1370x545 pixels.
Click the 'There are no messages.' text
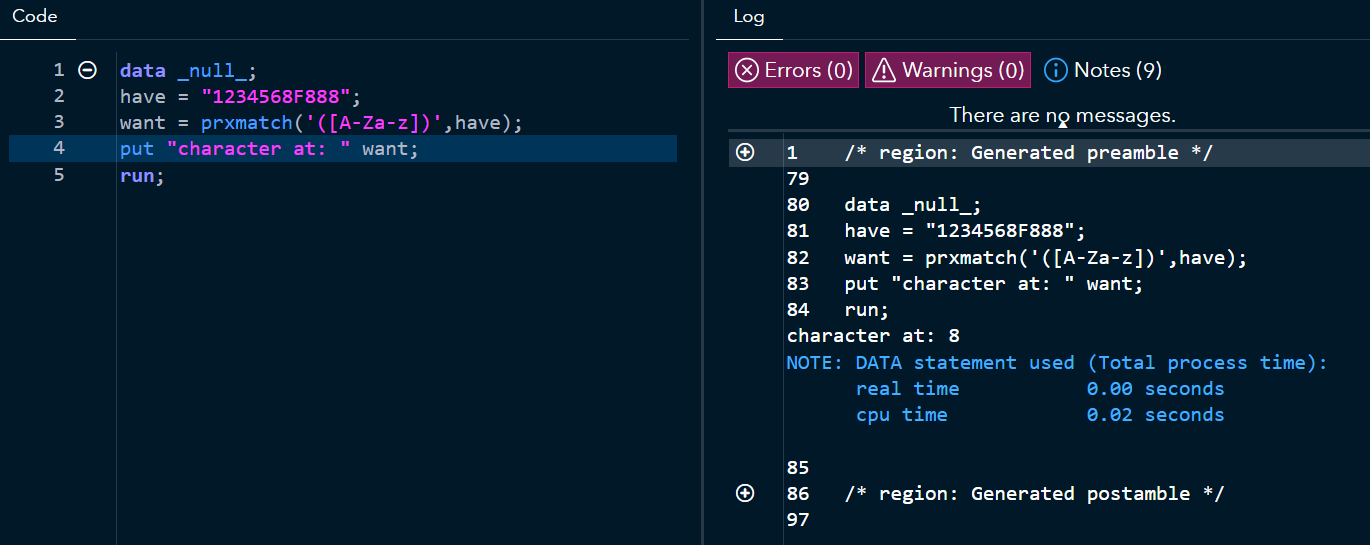tap(1062, 115)
